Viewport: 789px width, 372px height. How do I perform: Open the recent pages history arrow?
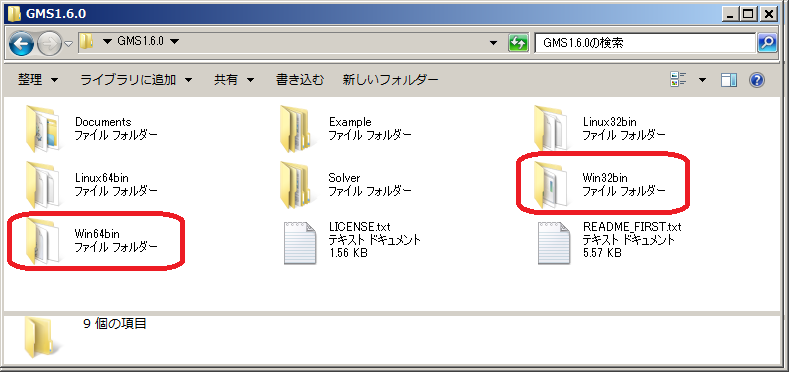[x=68, y=44]
